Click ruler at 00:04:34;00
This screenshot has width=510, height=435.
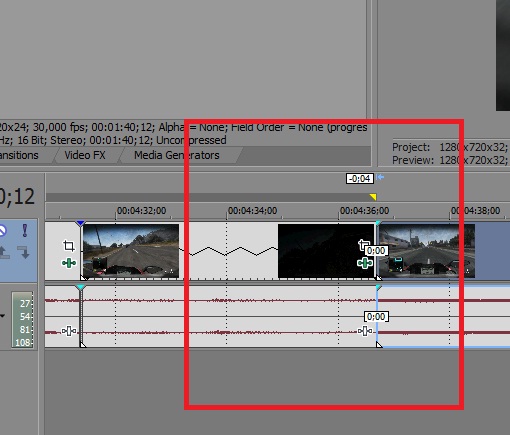click(x=252, y=211)
